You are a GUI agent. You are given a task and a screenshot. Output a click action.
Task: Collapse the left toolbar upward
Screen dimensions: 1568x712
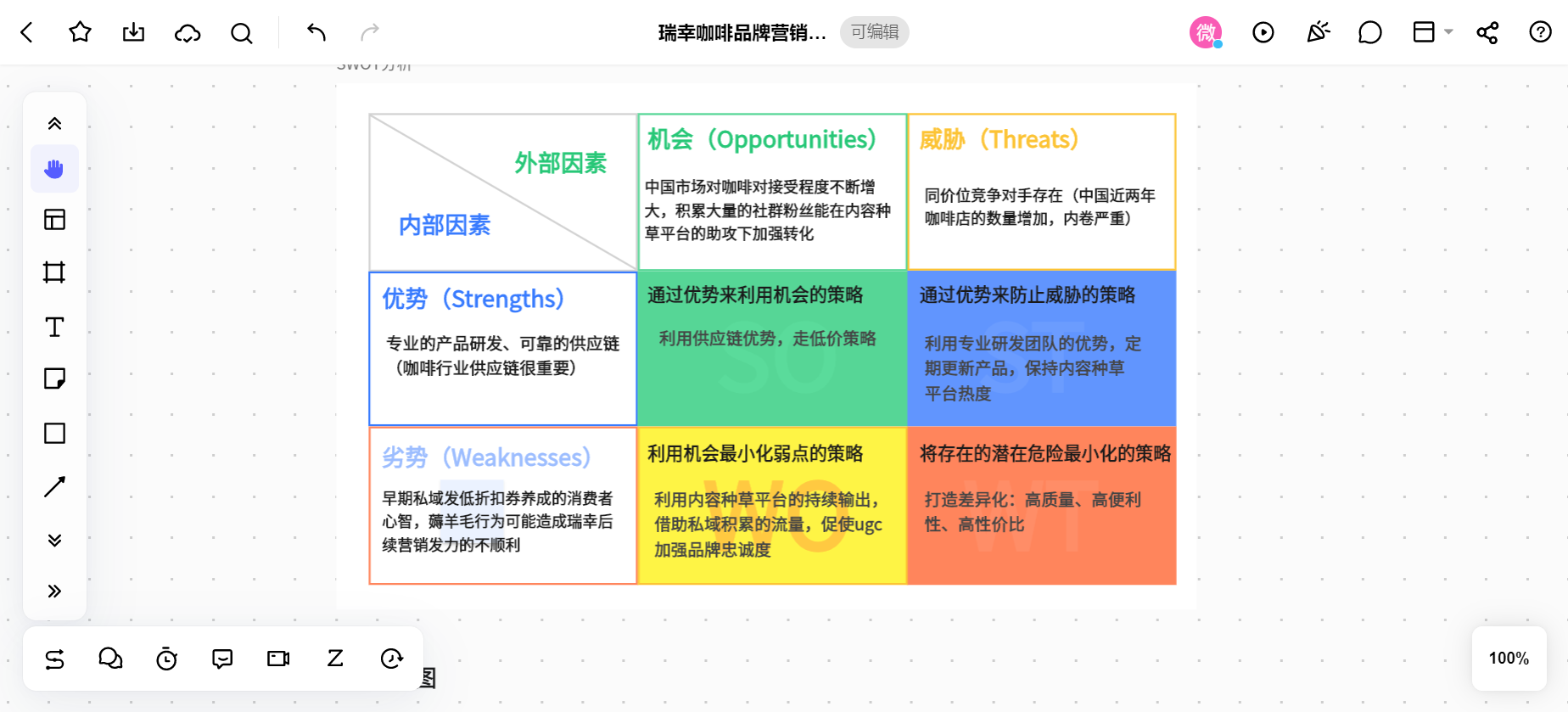[x=54, y=124]
